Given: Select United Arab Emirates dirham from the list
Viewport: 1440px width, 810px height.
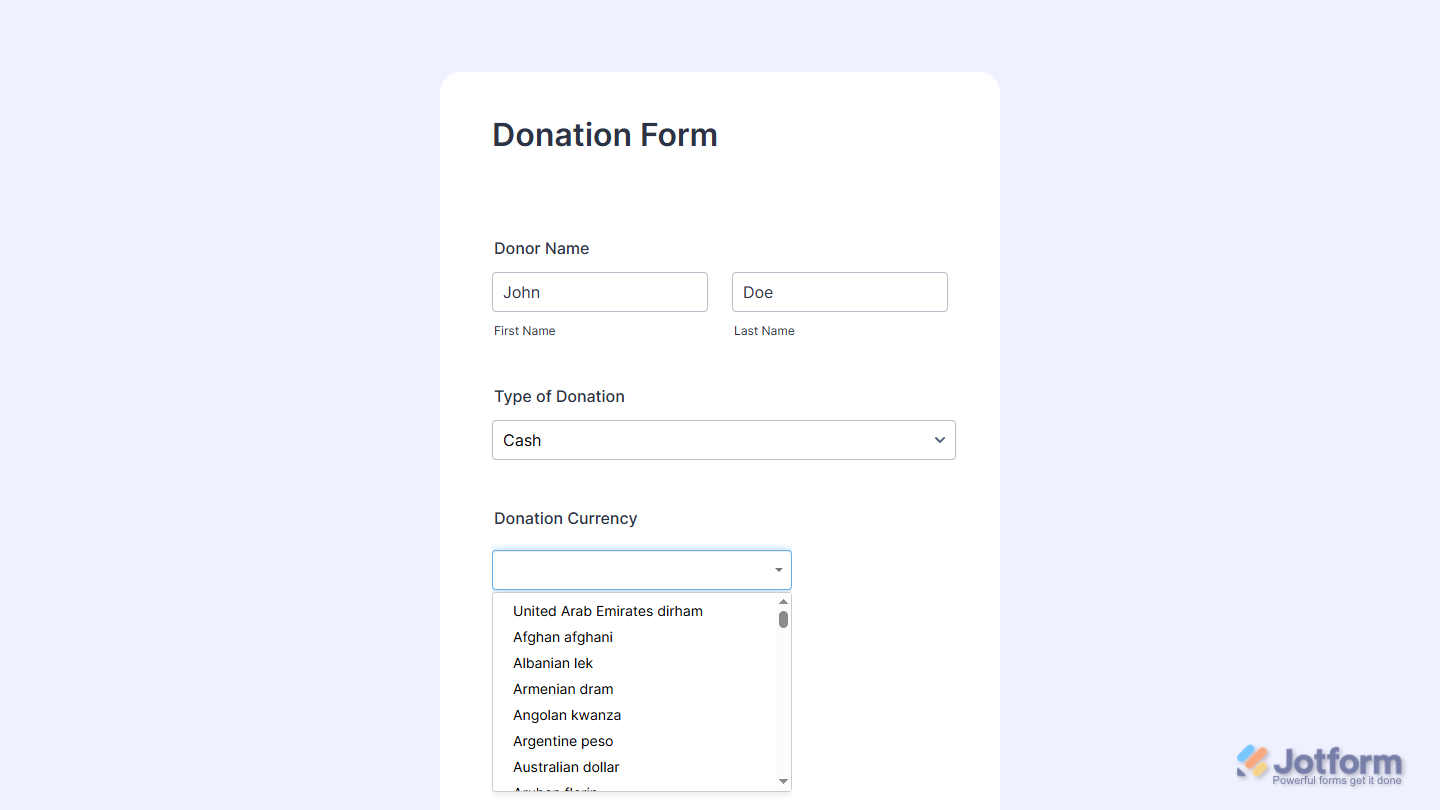Looking at the screenshot, I should 607,611.
